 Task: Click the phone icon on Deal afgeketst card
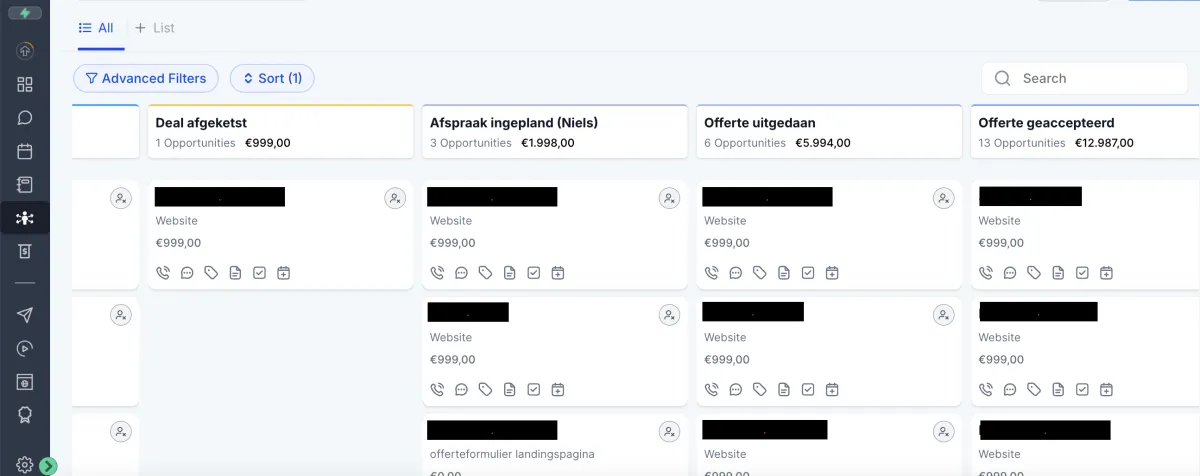pyautogui.click(x=163, y=272)
